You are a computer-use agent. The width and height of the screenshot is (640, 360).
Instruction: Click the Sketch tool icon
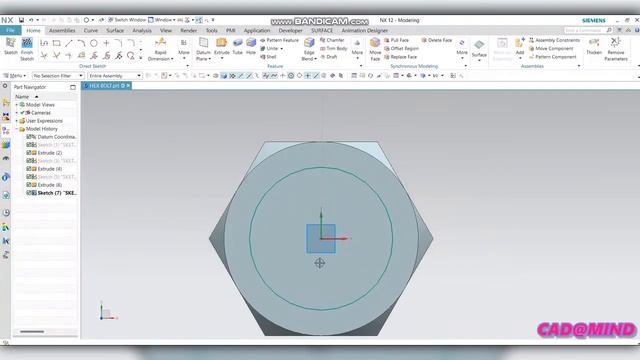[x=11, y=43]
